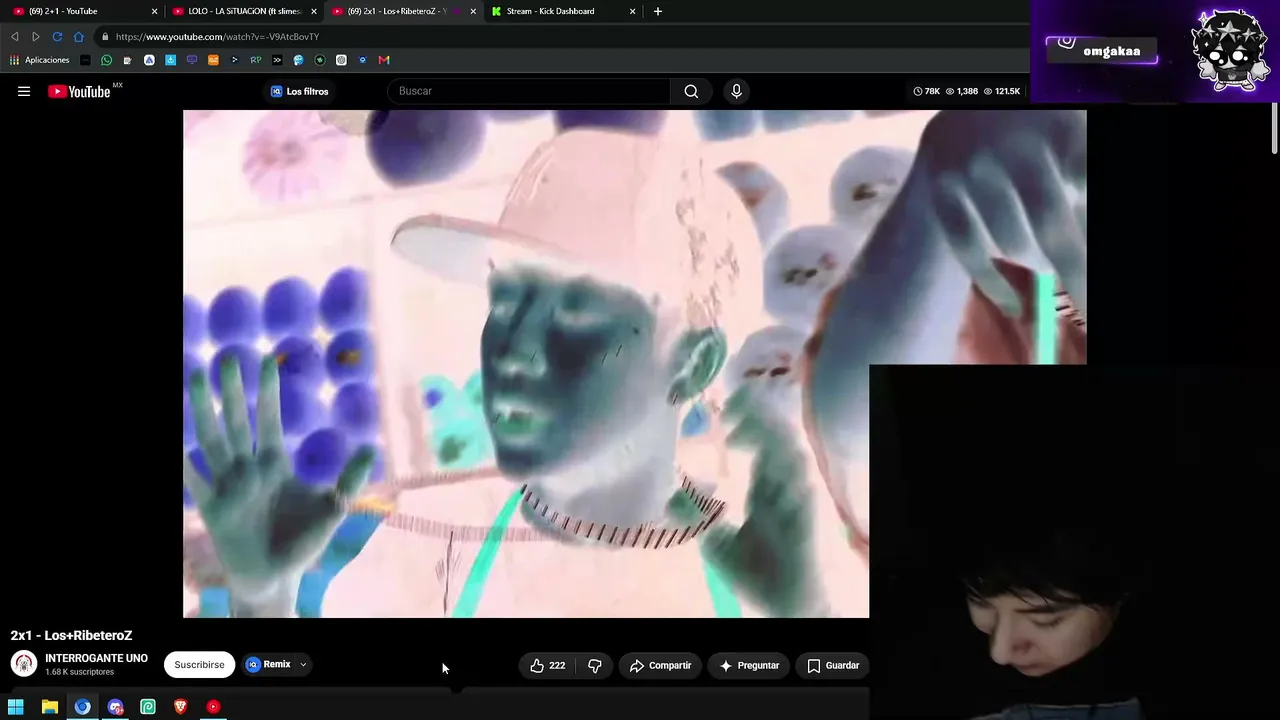
Task: Go back in browser history
Action: point(15,37)
